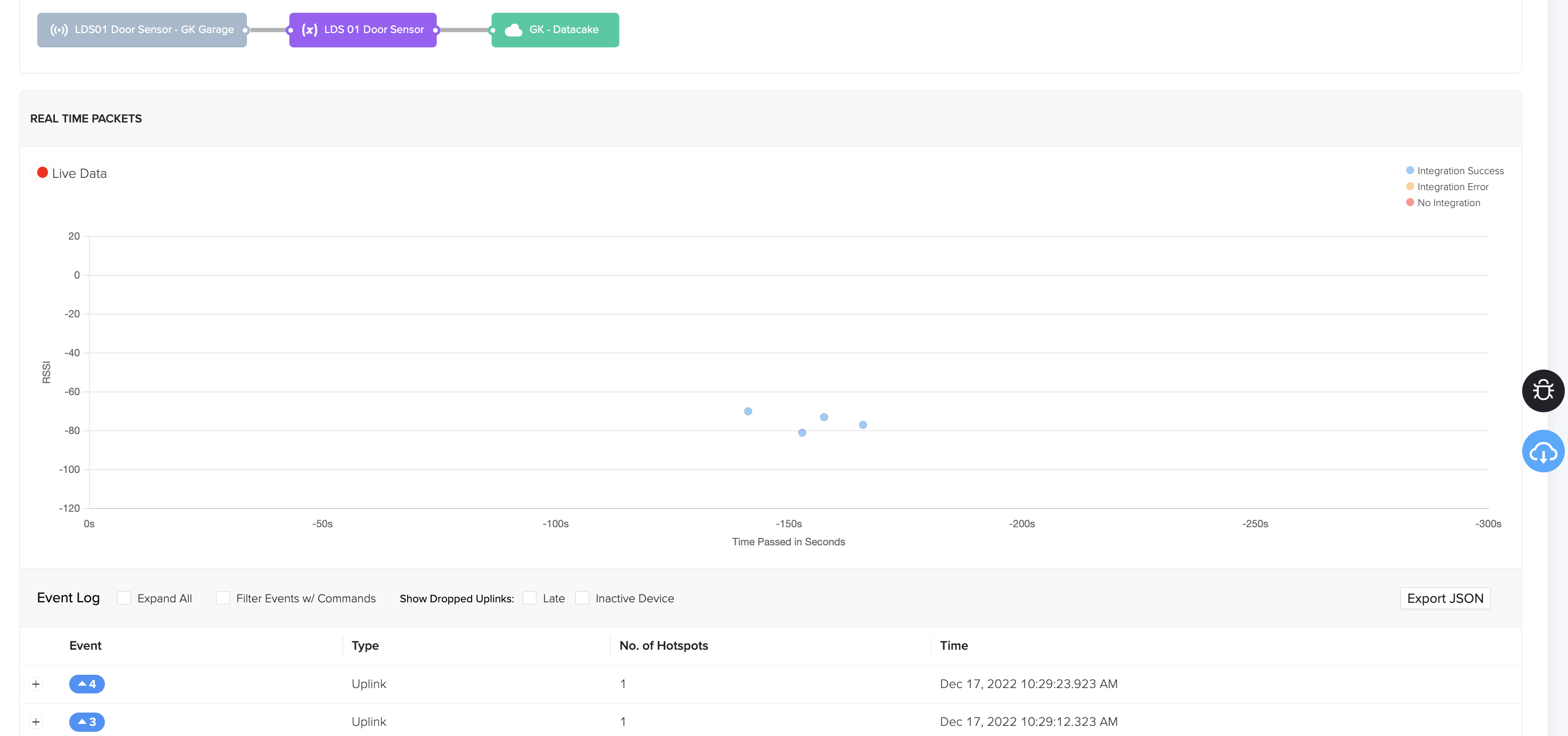This screenshot has height=736, width=1568.
Task: Toggle the Late dropped uplinks checkbox
Action: pyautogui.click(x=530, y=598)
